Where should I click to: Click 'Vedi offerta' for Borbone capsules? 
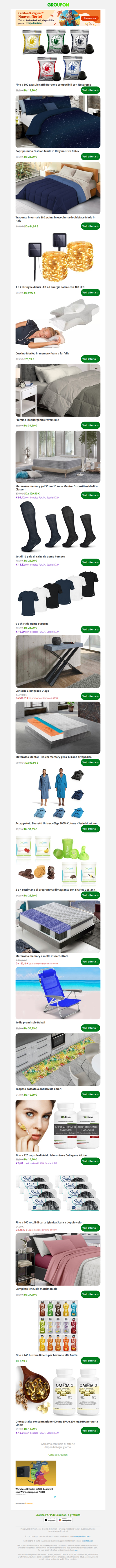[90, 90]
